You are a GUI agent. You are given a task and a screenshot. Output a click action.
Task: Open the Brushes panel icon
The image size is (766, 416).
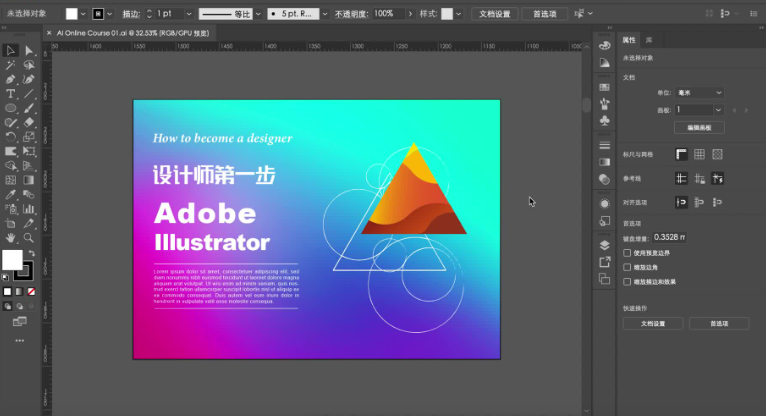[x=604, y=104]
